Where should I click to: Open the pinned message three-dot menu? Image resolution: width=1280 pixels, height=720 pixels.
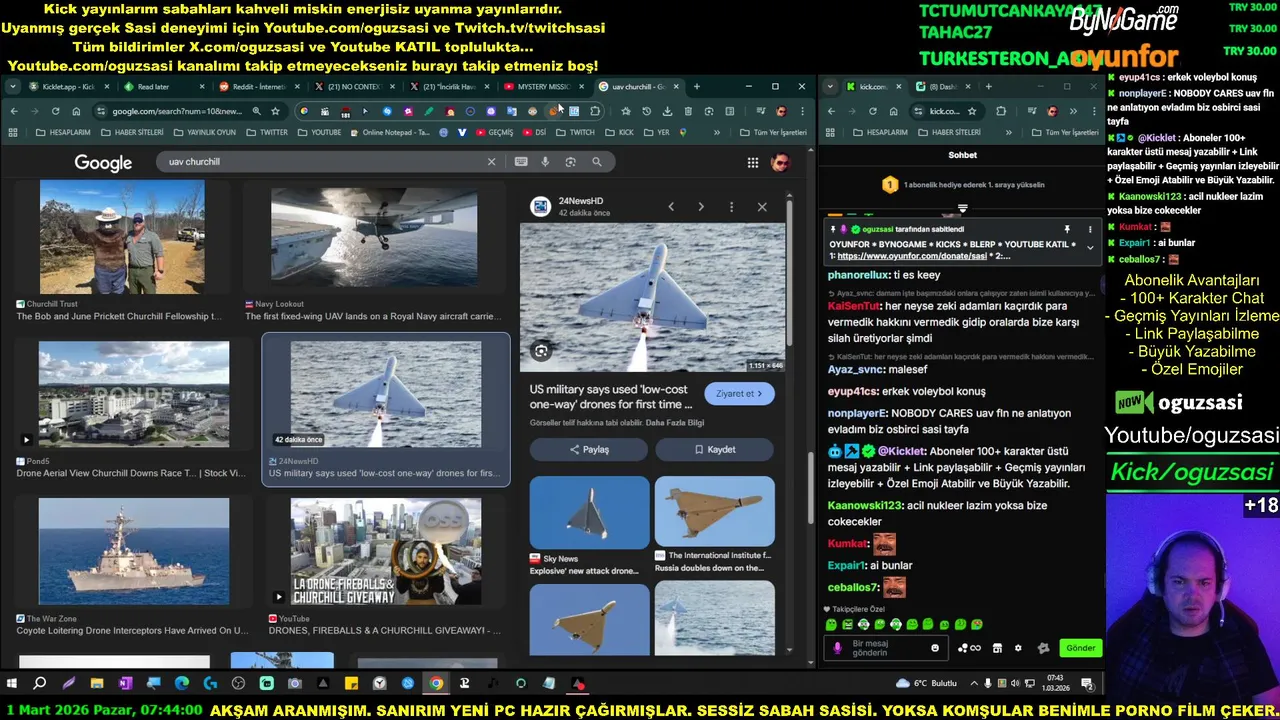(x=1090, y=229)
